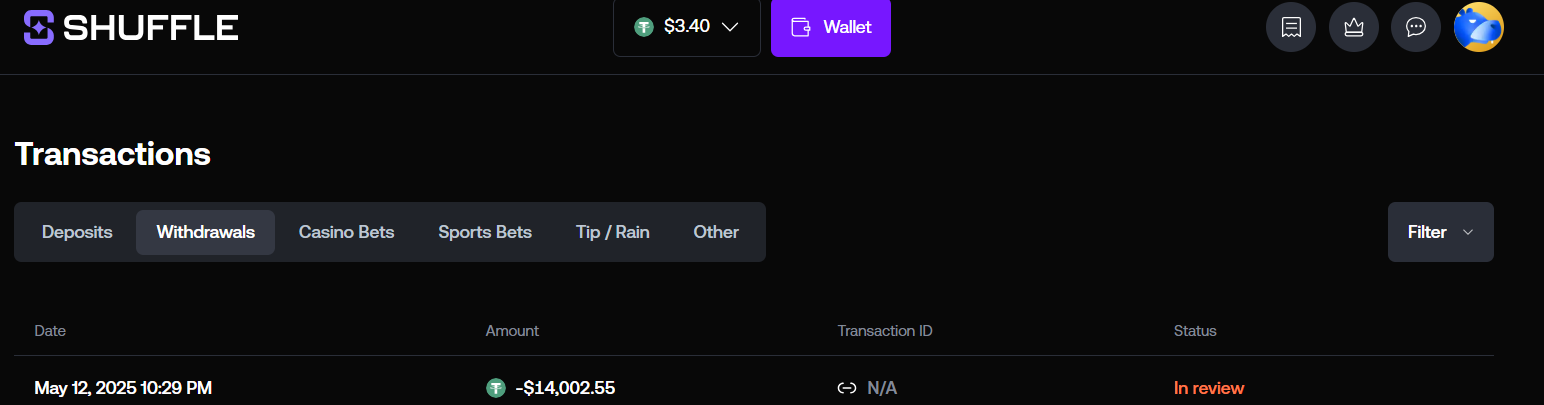1544x405 pixels.
Task: Click the Shuffle logo icon
Action: 40,27
